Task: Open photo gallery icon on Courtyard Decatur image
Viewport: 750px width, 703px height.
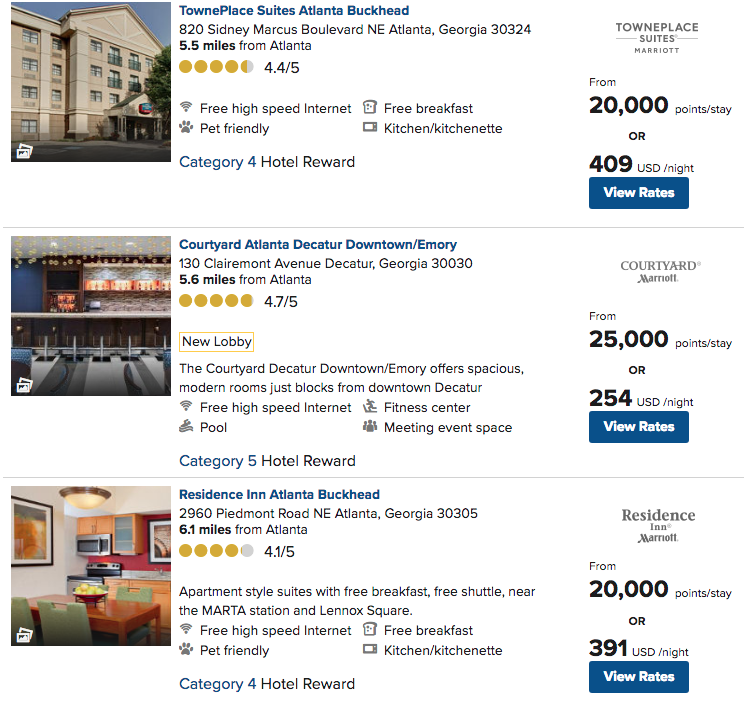Action: [24, 385]
